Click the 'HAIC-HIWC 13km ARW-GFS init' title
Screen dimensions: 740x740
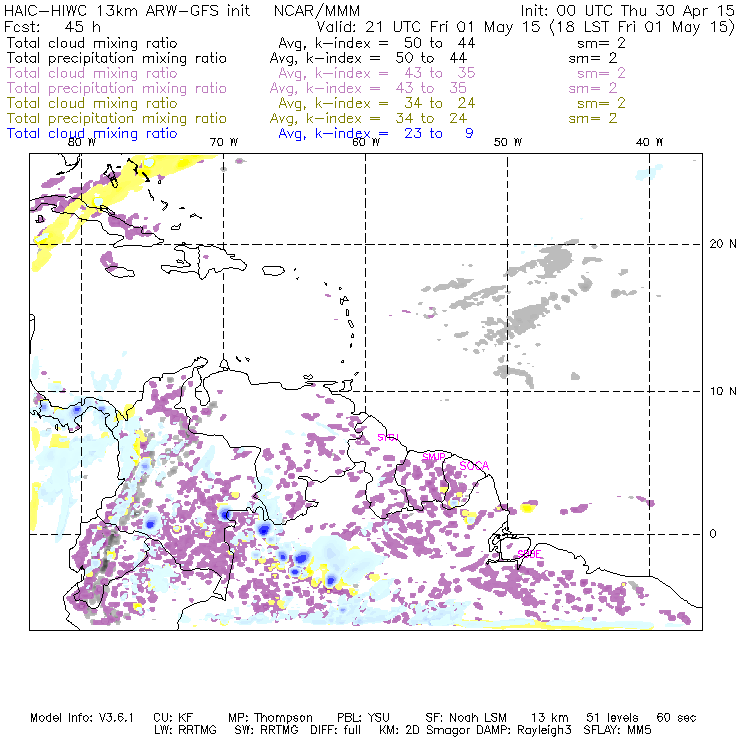(127, 10)
